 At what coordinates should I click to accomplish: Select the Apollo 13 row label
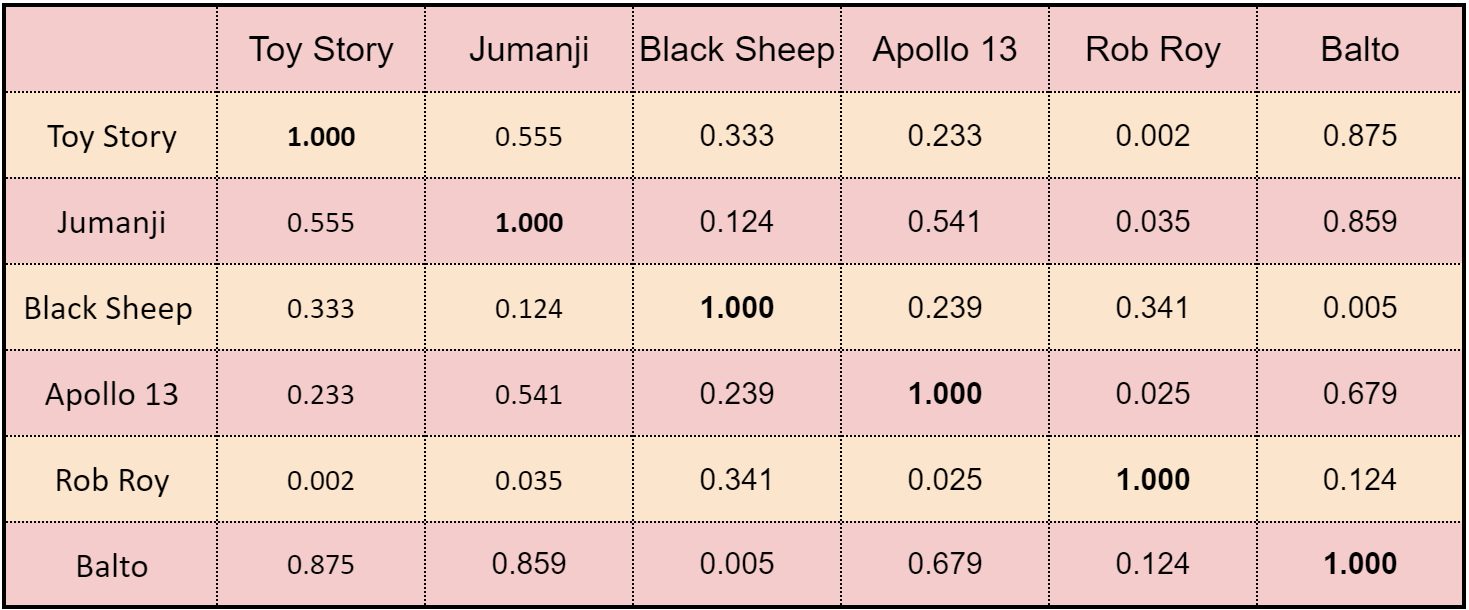pyautogui.click(x=112, y=394)
